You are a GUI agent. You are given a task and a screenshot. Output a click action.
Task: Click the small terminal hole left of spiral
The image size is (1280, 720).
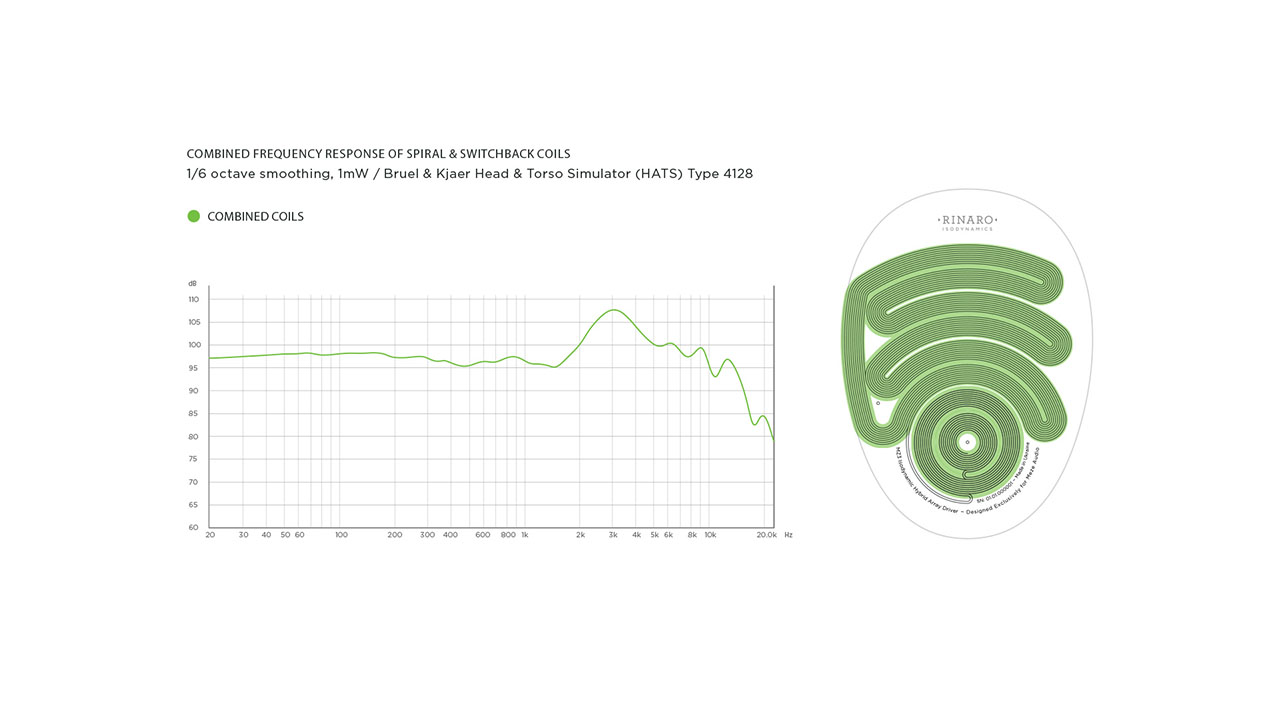click(878, 404)
